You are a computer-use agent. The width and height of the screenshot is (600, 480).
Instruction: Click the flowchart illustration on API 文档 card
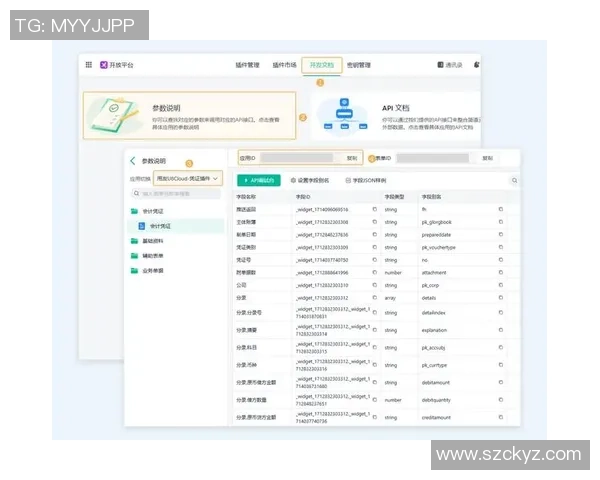tap(344, 114)
